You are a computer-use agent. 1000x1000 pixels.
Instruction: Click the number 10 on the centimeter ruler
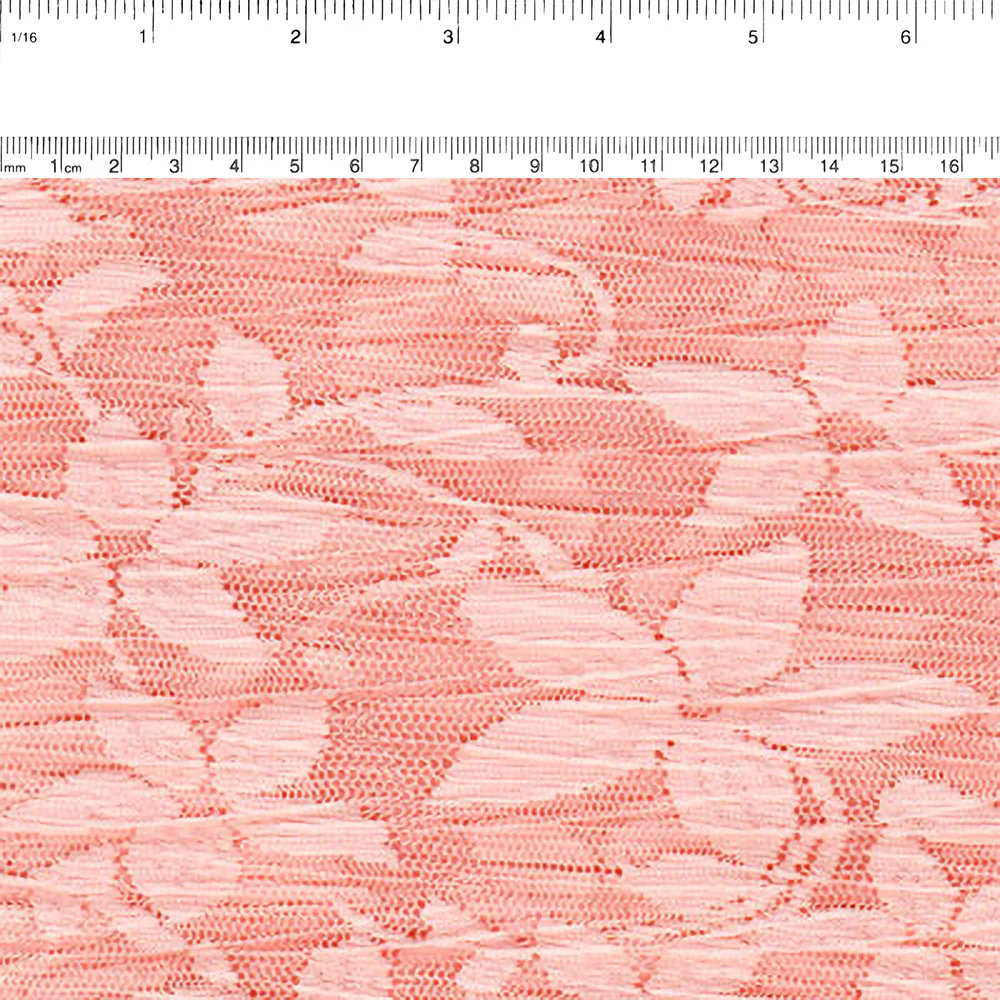tap(589, 166)
